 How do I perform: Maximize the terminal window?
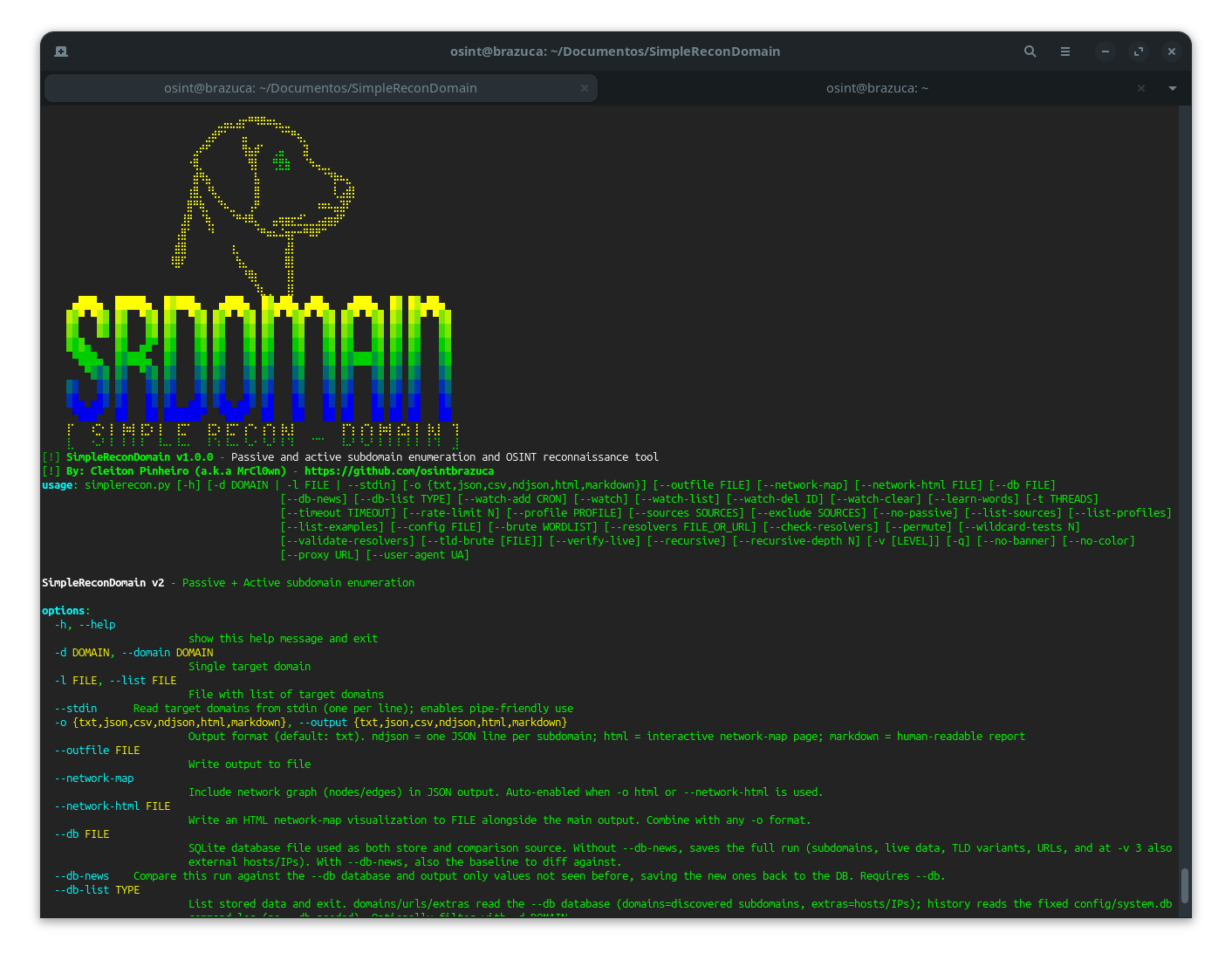(x=1139, y=51)
